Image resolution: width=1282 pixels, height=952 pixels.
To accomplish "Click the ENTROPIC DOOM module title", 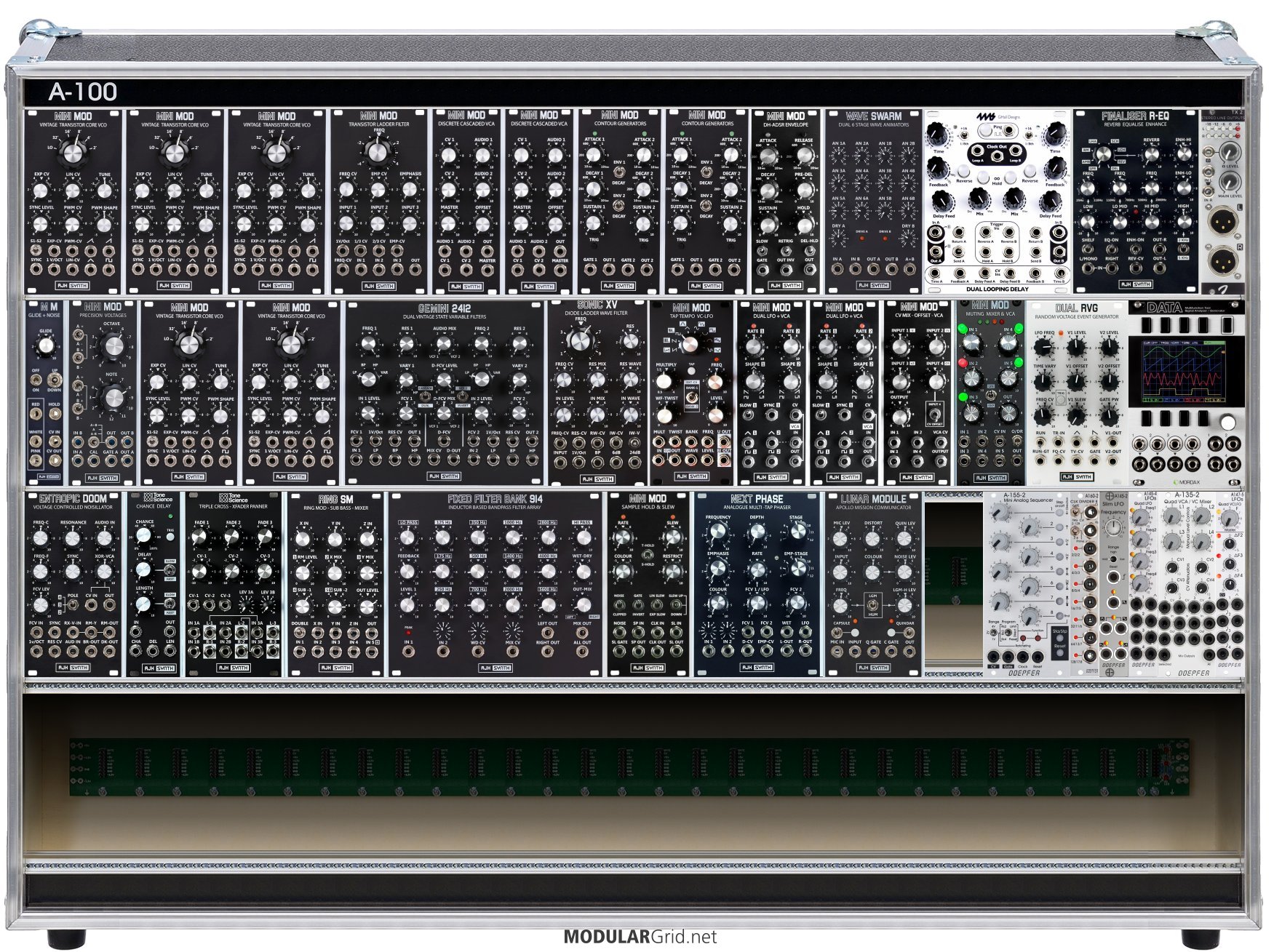I will 73,499.
